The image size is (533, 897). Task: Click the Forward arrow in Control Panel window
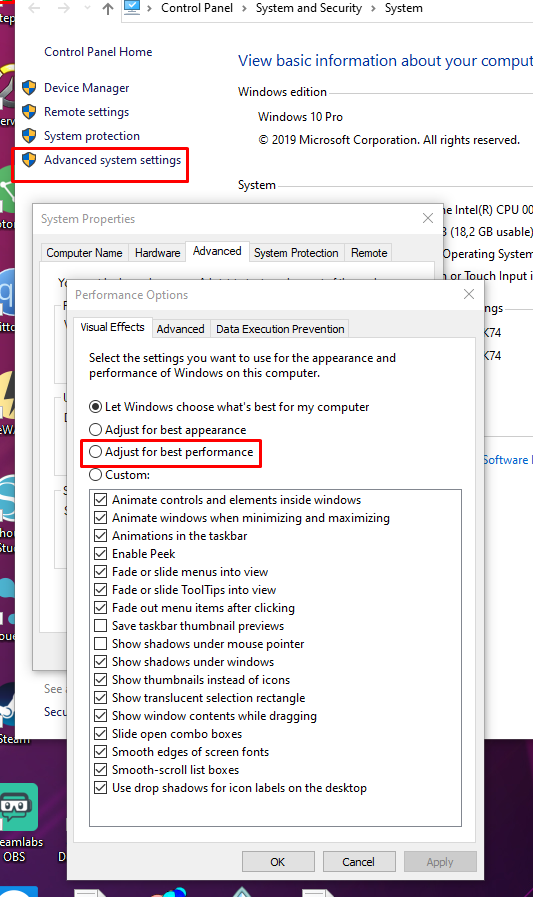[x=63, y=9]
